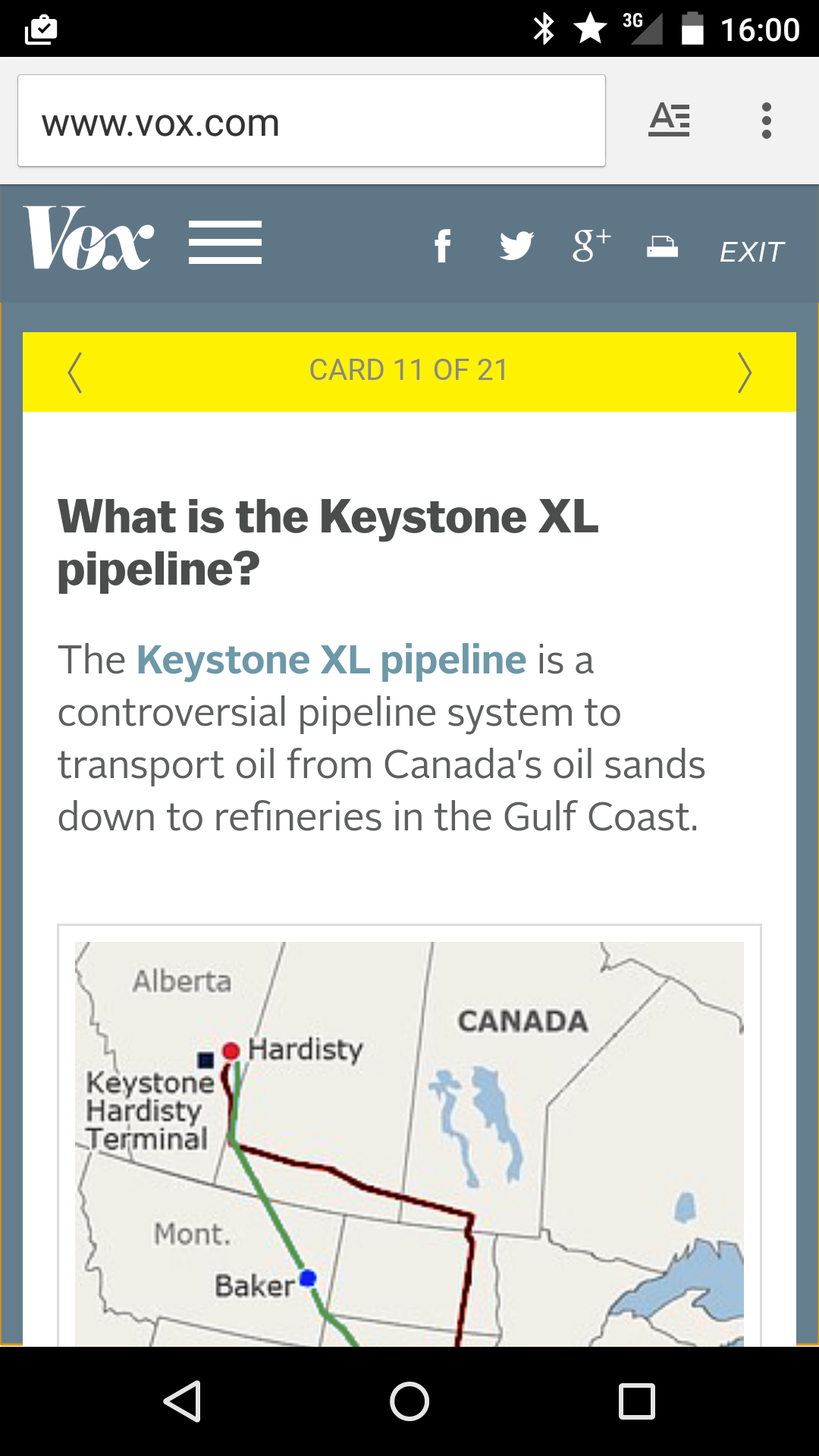Click the Vox logo

click(x=89, y=239)
